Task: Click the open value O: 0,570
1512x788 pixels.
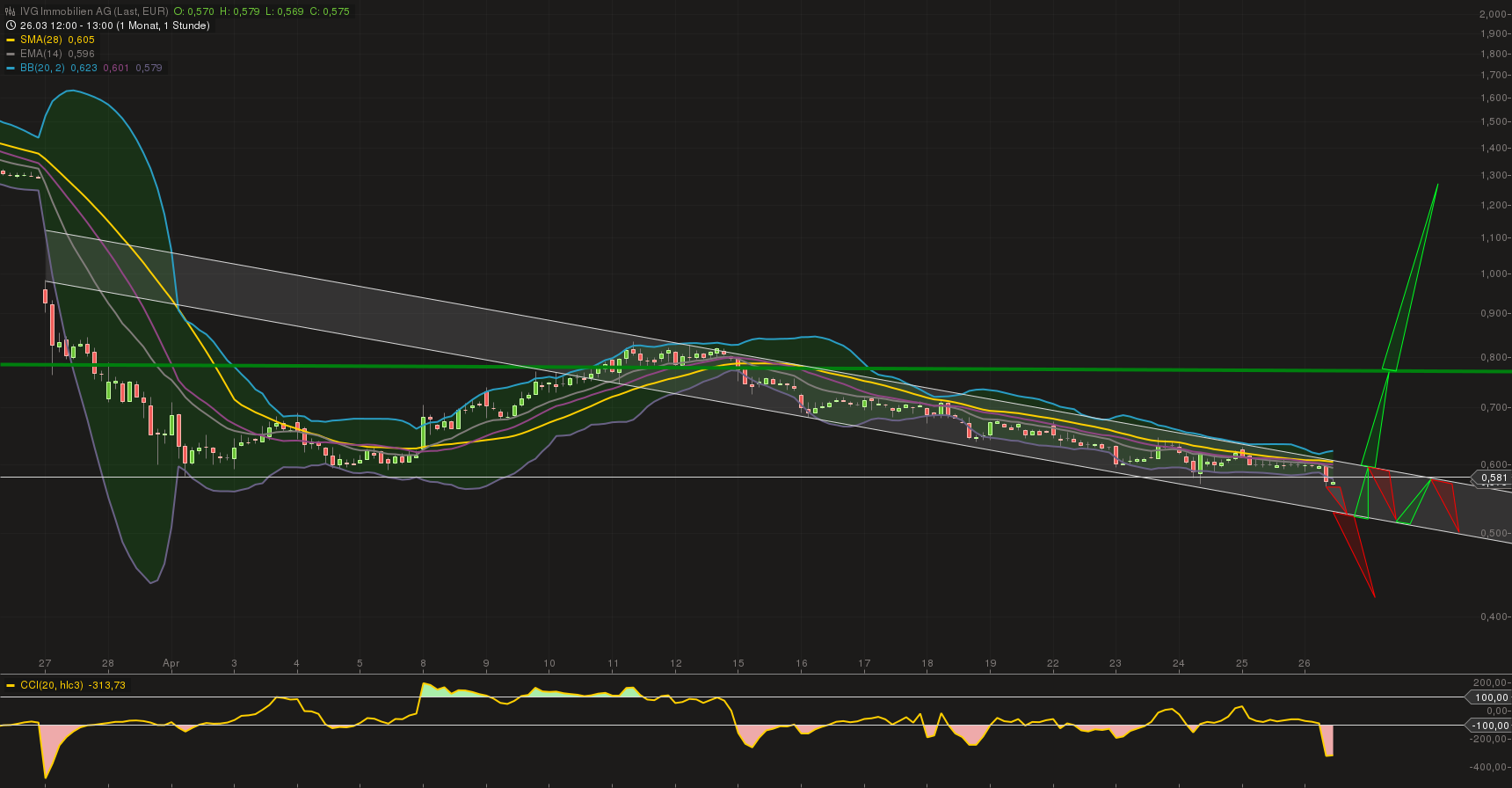Action: click(x=192, y=11)
